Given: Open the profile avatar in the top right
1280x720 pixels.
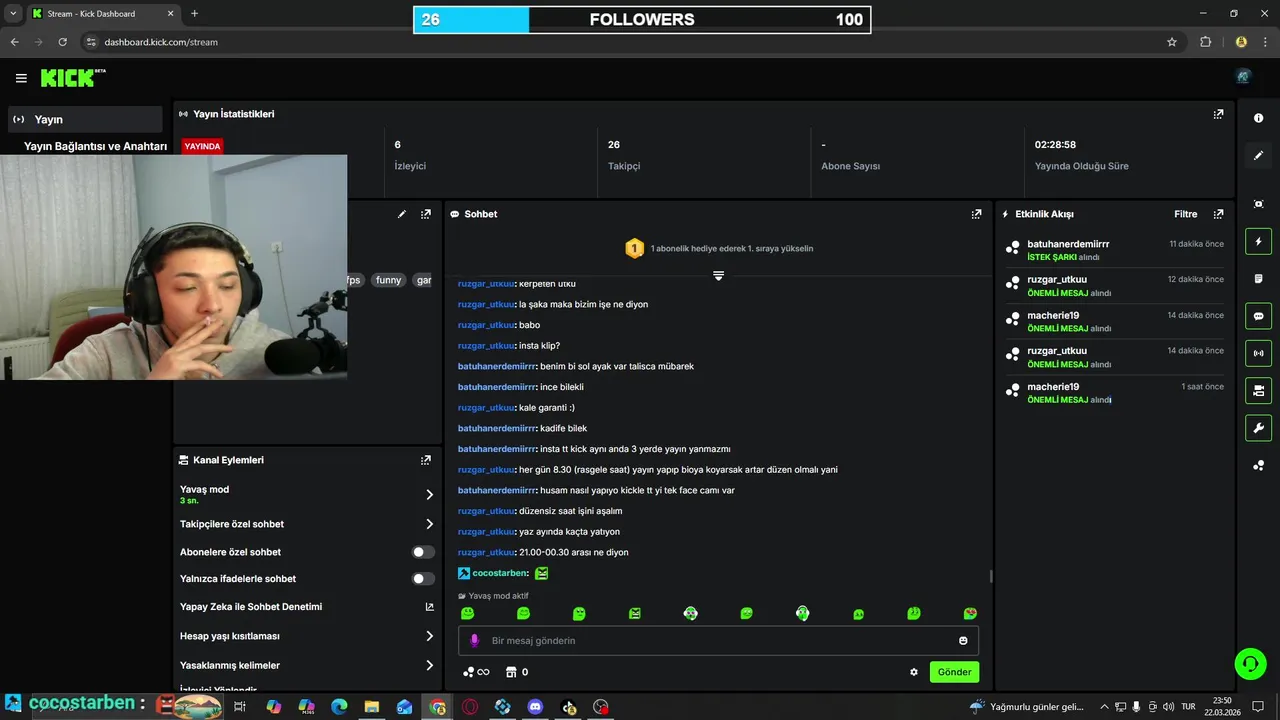Looking at the screenshot, I should (1243, 77).
